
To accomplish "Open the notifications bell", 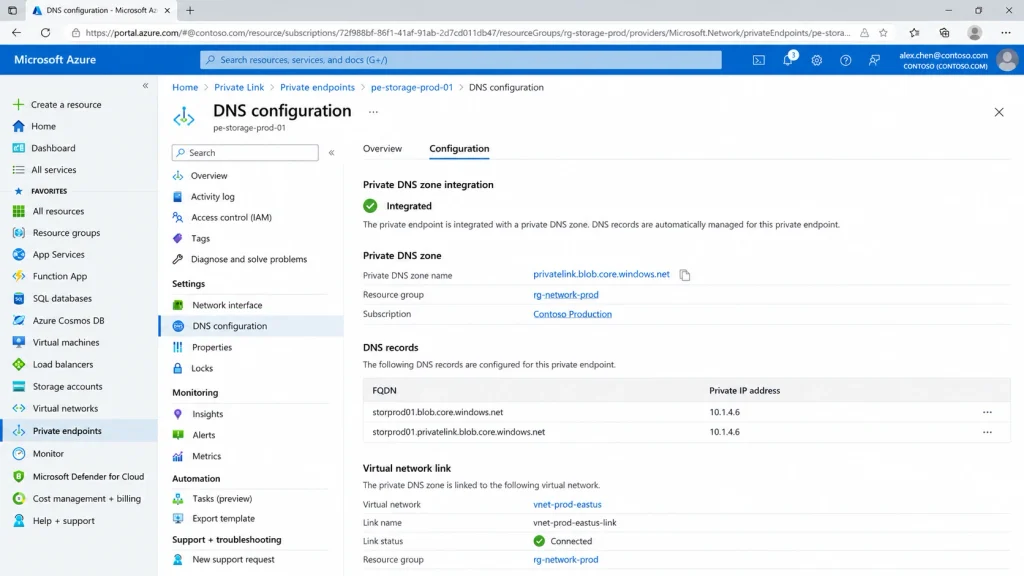I will click(x=788, y=60).
